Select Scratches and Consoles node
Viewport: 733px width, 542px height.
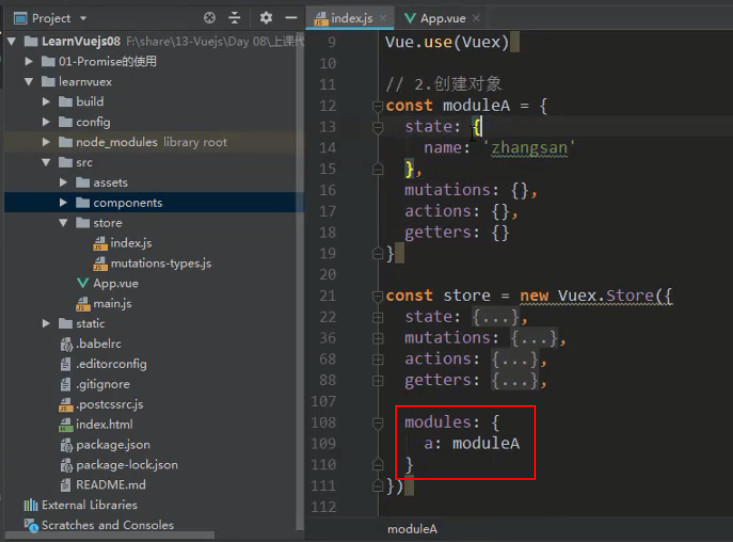point(99,525)
